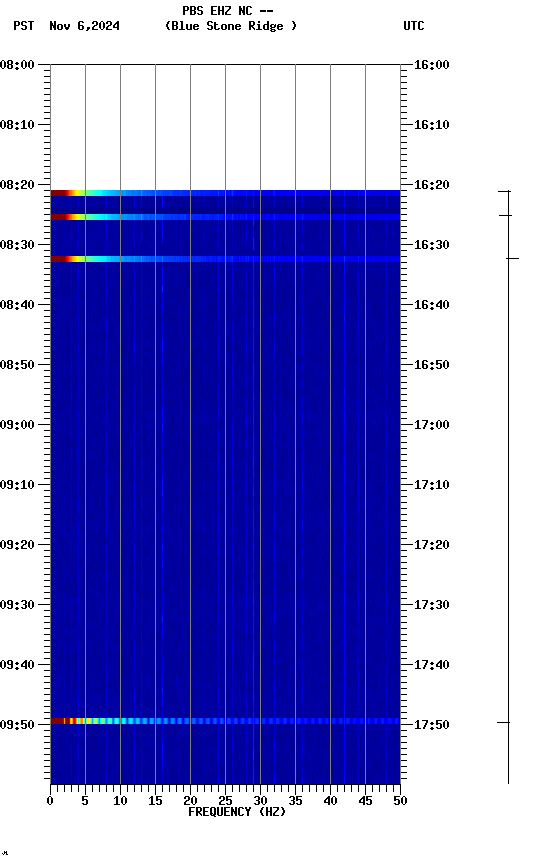
Task: Click the 5 Hz frequency axis label
Action: pos(85,801)
